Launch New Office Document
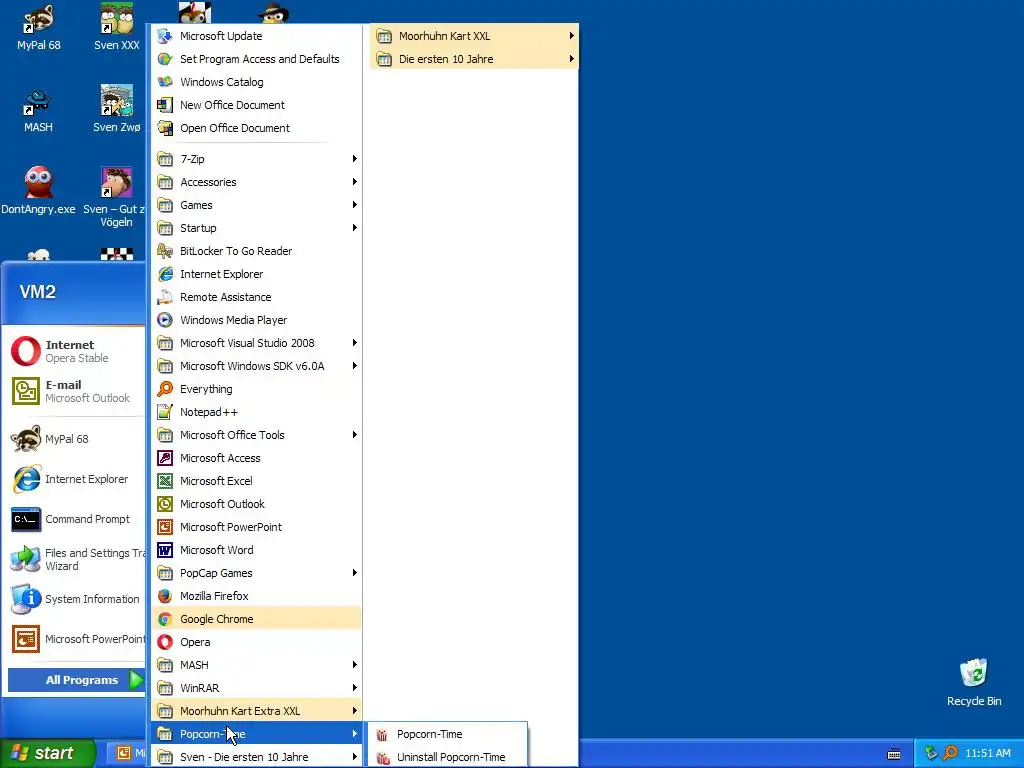 pos(257,104)
